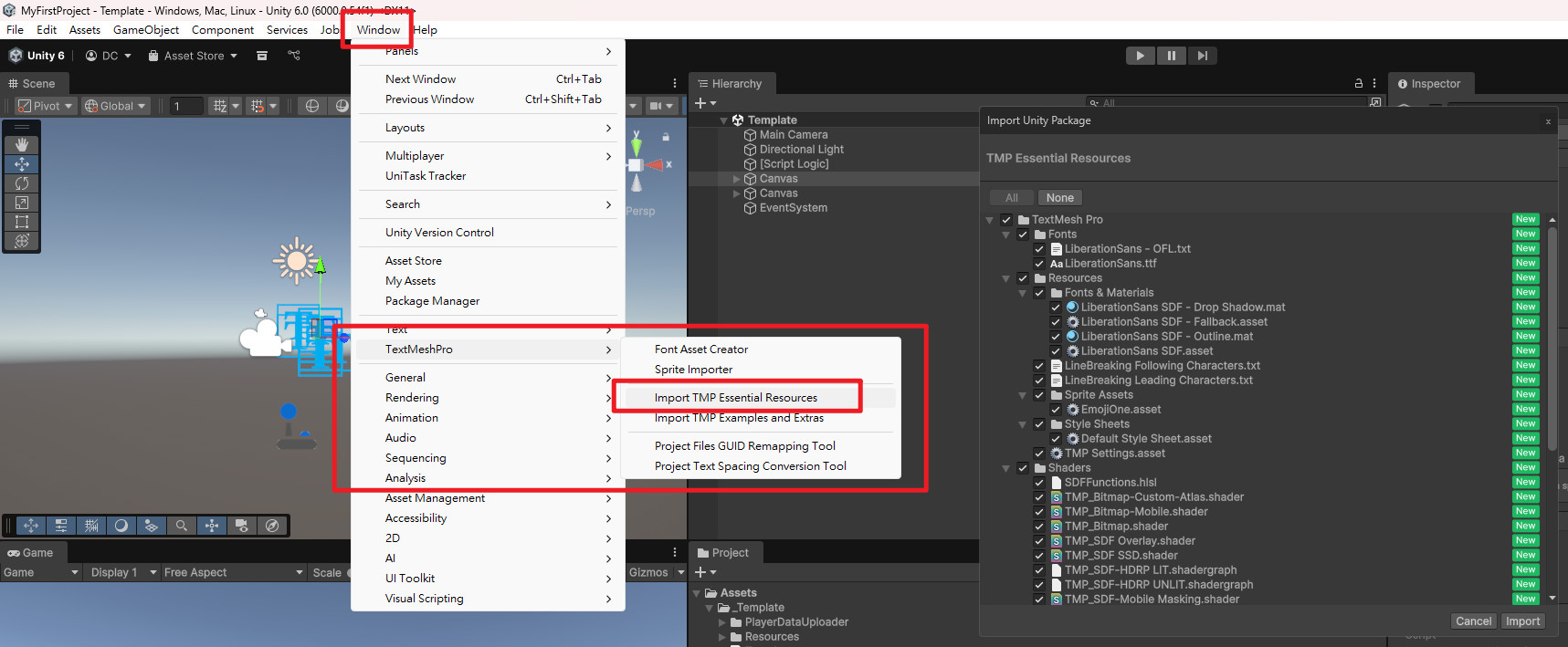
Task: Open the Hierarchy panel three-dot menu
Action: point(1375,83)
